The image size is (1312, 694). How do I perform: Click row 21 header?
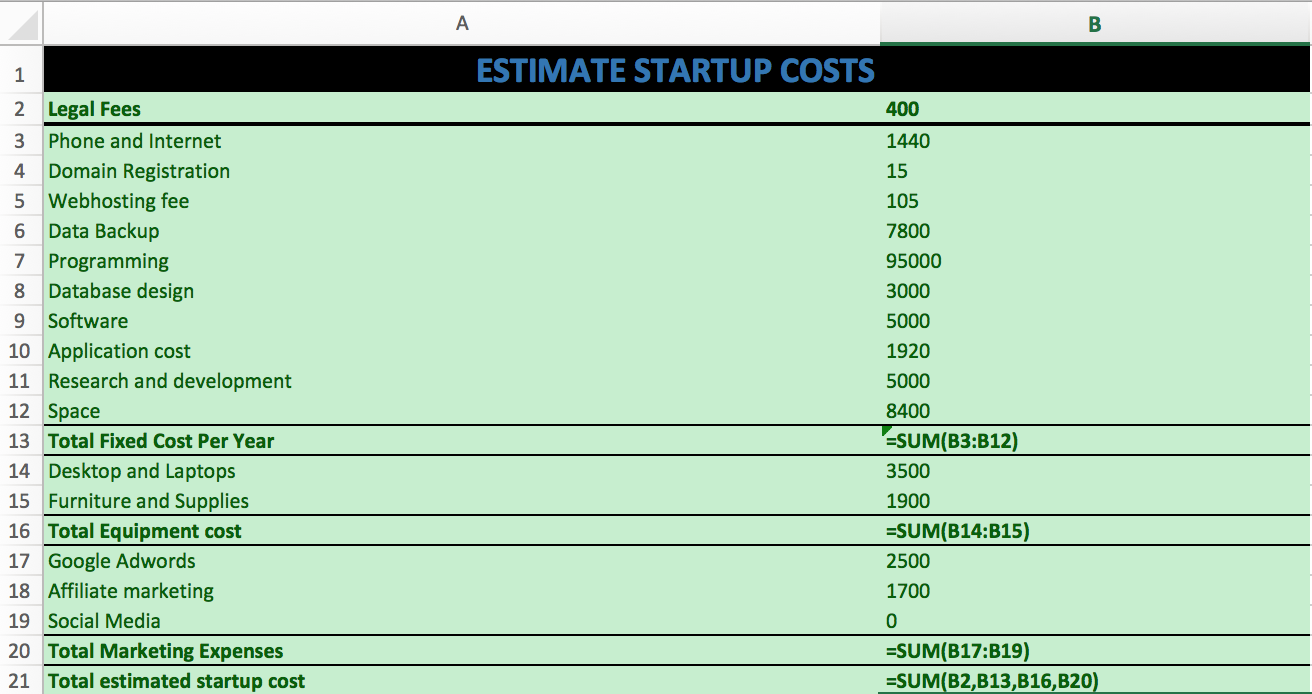20,681
